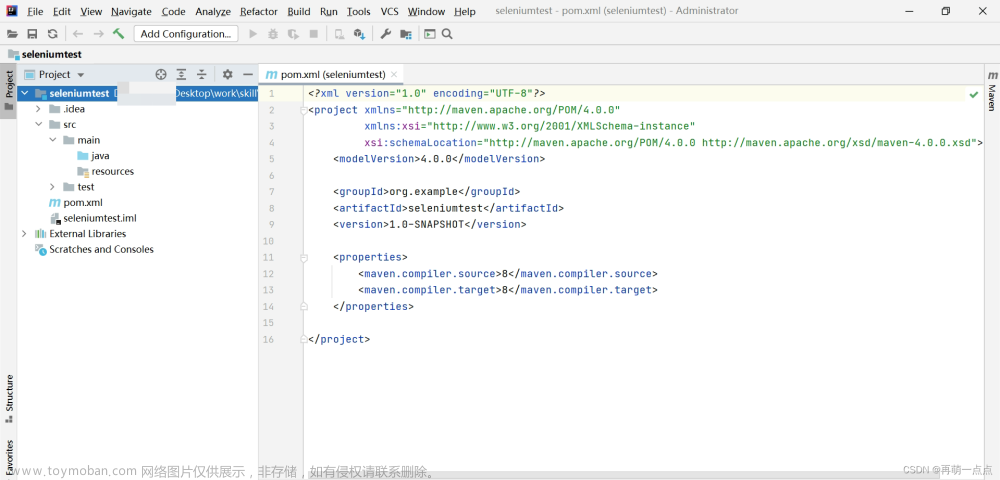The image size is (1000, 480).
Task: Click the Add Configuration button
Action: pos(185,34)
